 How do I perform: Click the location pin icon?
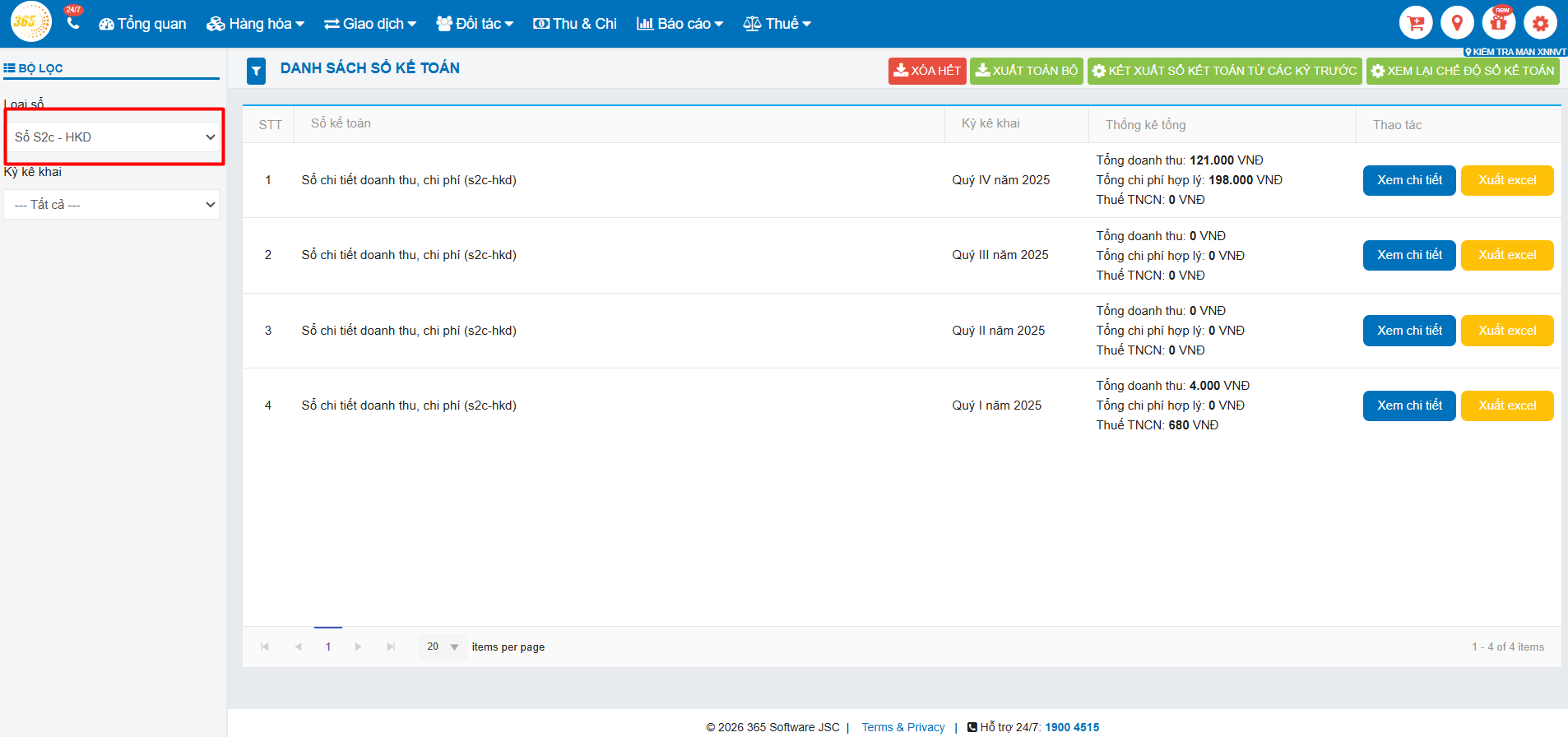(x=1457, y=23)
